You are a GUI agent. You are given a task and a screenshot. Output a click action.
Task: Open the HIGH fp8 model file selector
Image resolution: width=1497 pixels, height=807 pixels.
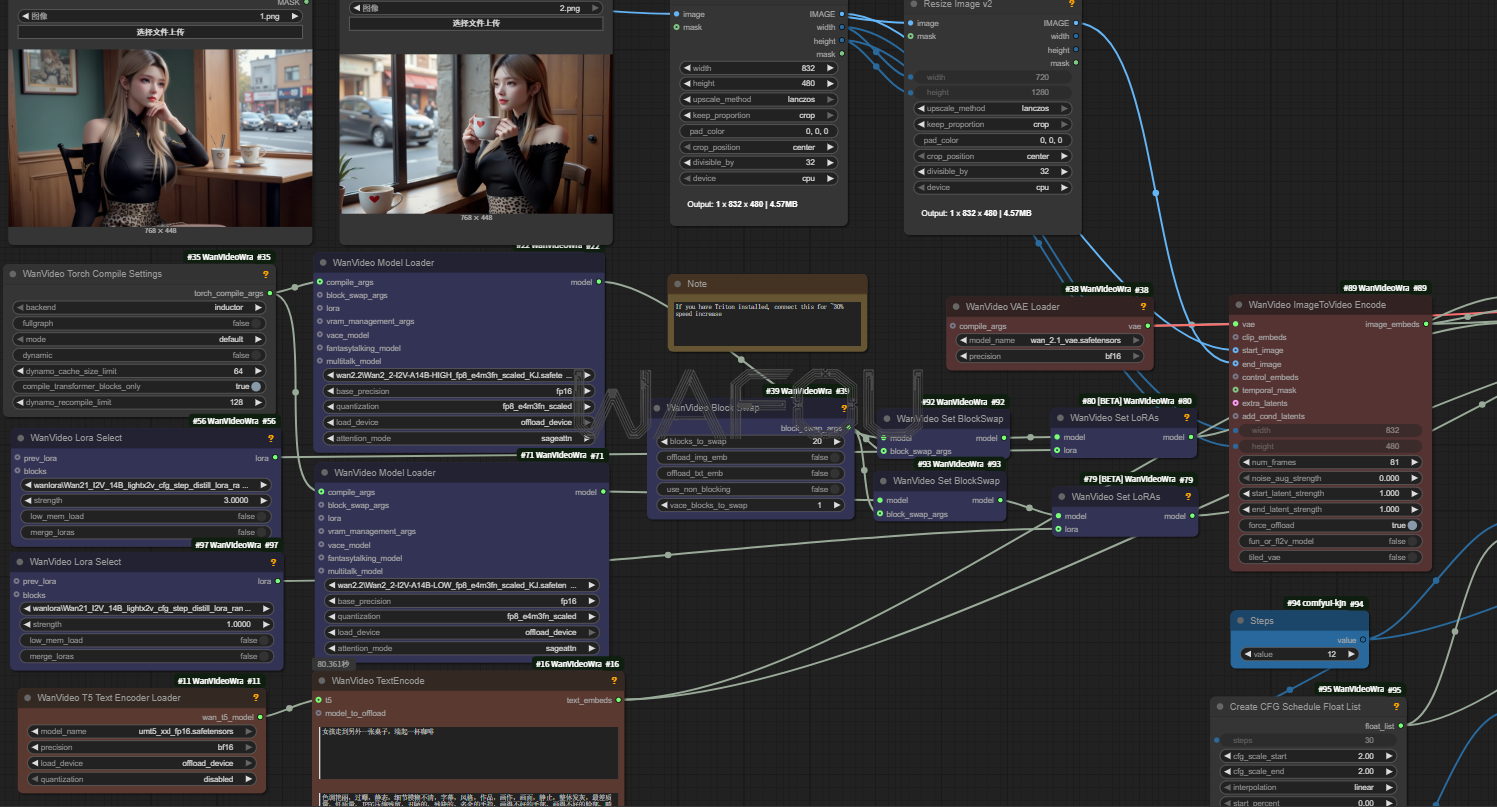point(462,375)
